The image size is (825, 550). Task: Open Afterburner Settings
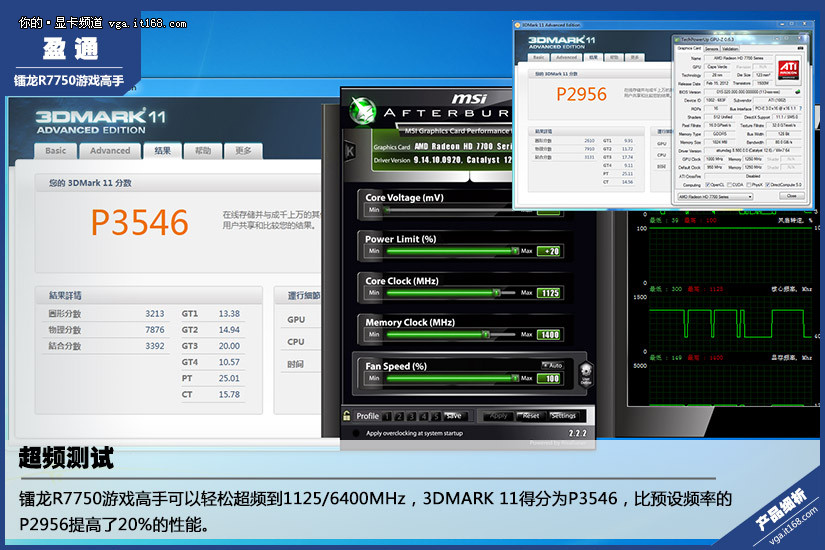tap(563, 416)
